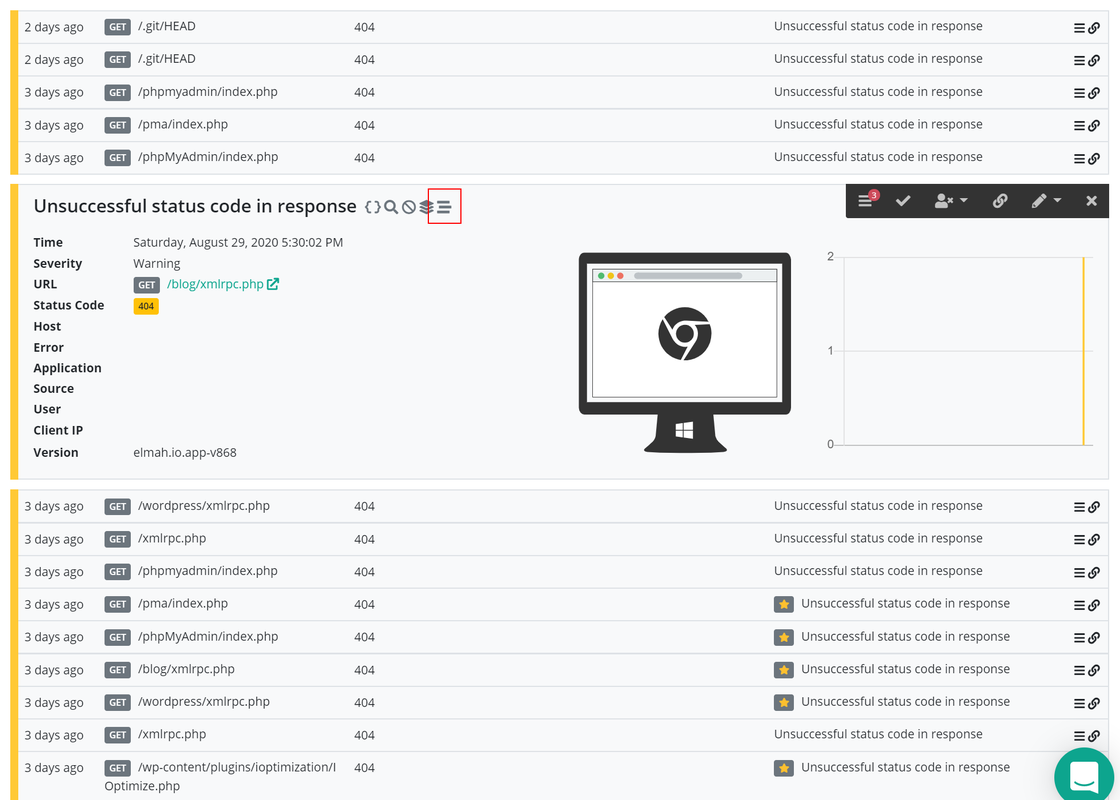The height and width of the screenshot is (800, 1120).
Task: Click the yellow bar in occurrences chart
Action: click(1084, 351)
